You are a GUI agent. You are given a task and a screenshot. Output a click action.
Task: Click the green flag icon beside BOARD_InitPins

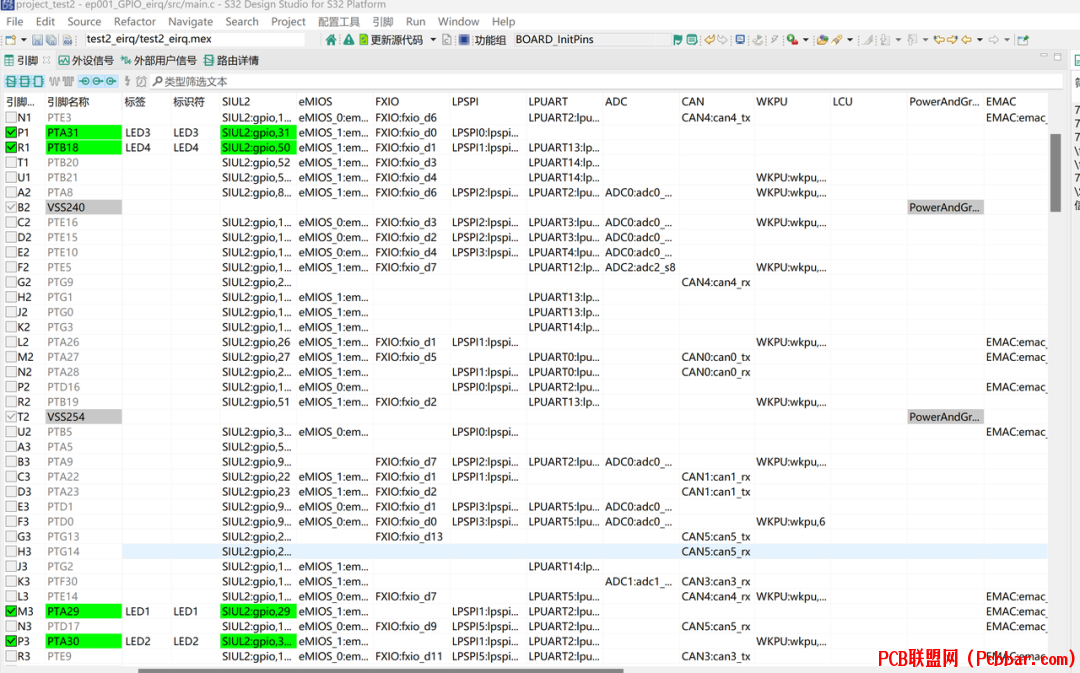pyautogui.click(x=678, y=40)
